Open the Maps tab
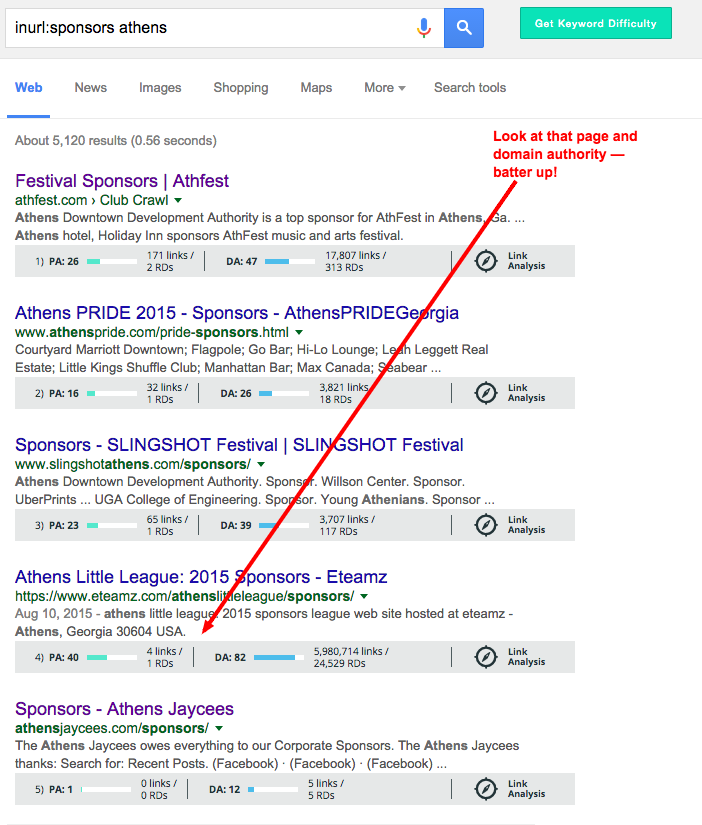 coord(316,88)
